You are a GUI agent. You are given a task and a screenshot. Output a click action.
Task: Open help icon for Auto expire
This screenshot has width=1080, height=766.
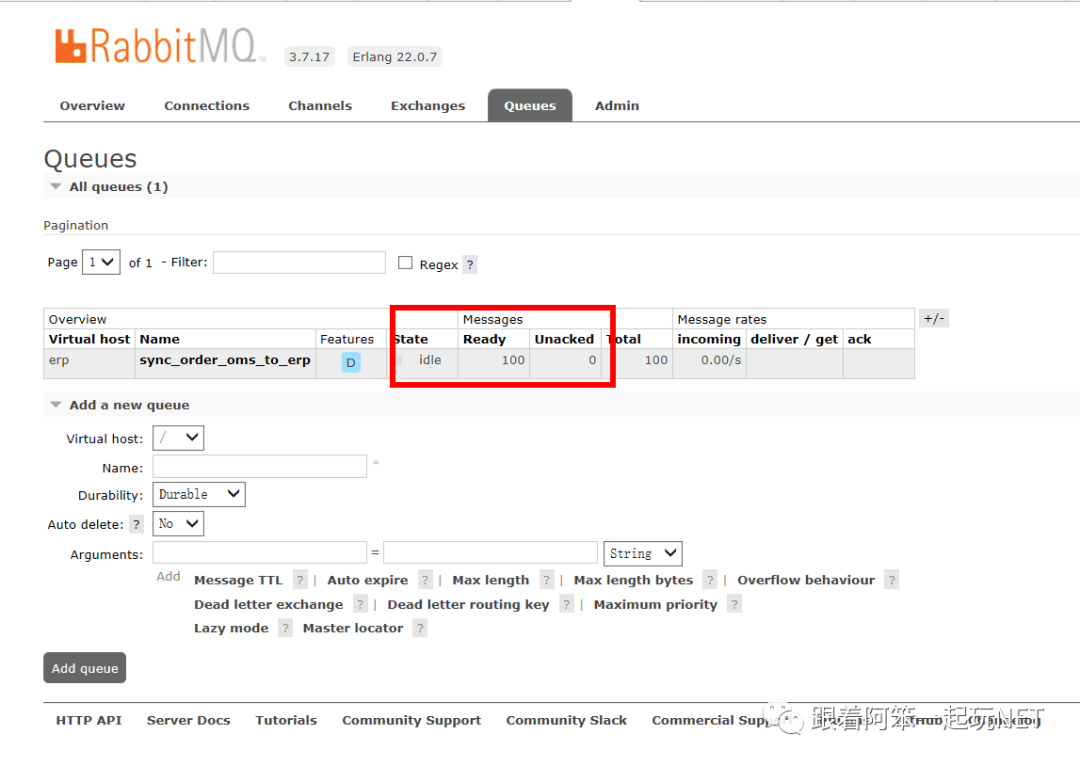(425, 580)
